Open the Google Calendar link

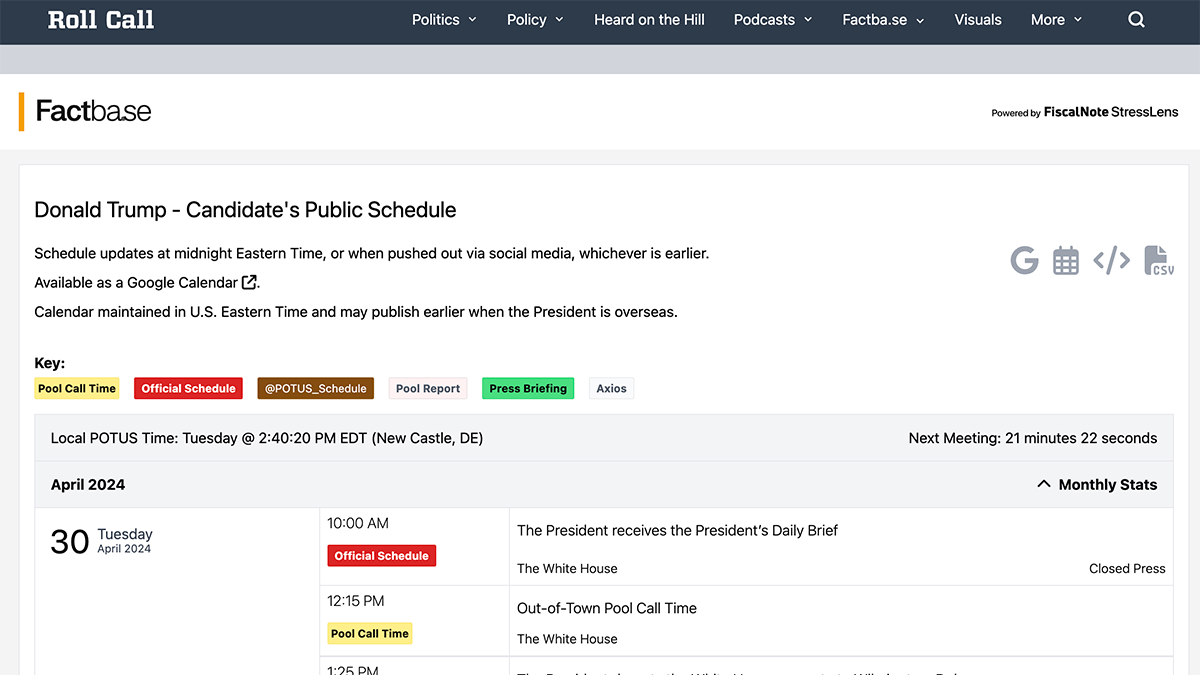click(x=183, y=283)
